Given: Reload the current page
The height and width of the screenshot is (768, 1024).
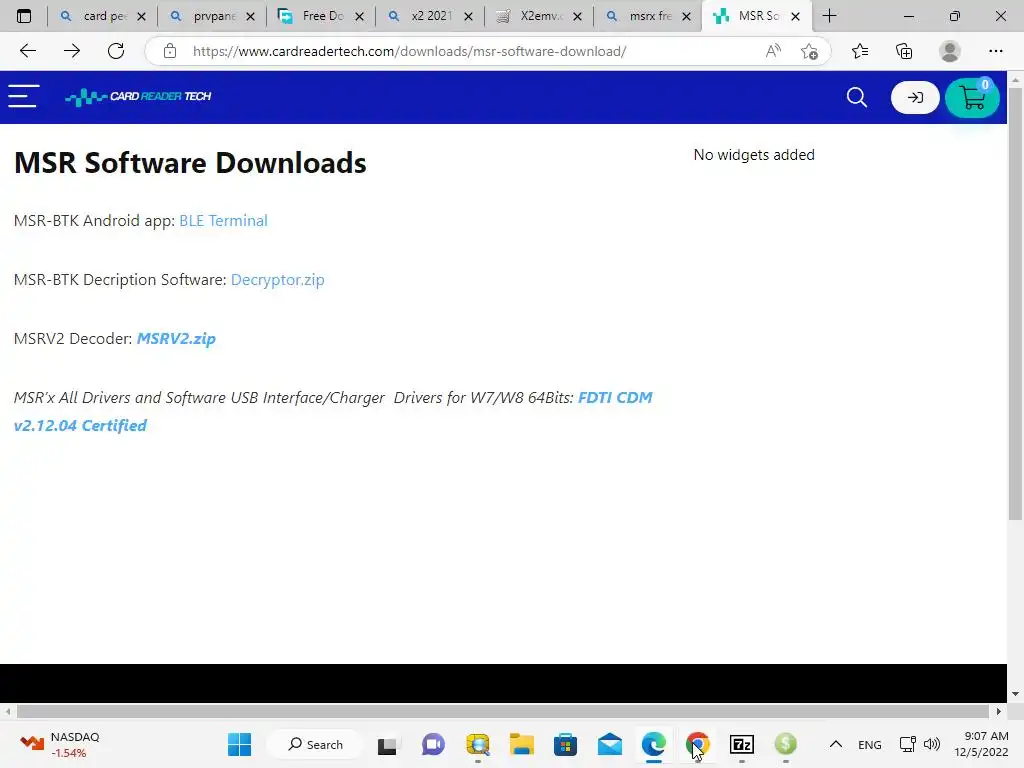Looking at the screenshot, I should coord(116,51).
